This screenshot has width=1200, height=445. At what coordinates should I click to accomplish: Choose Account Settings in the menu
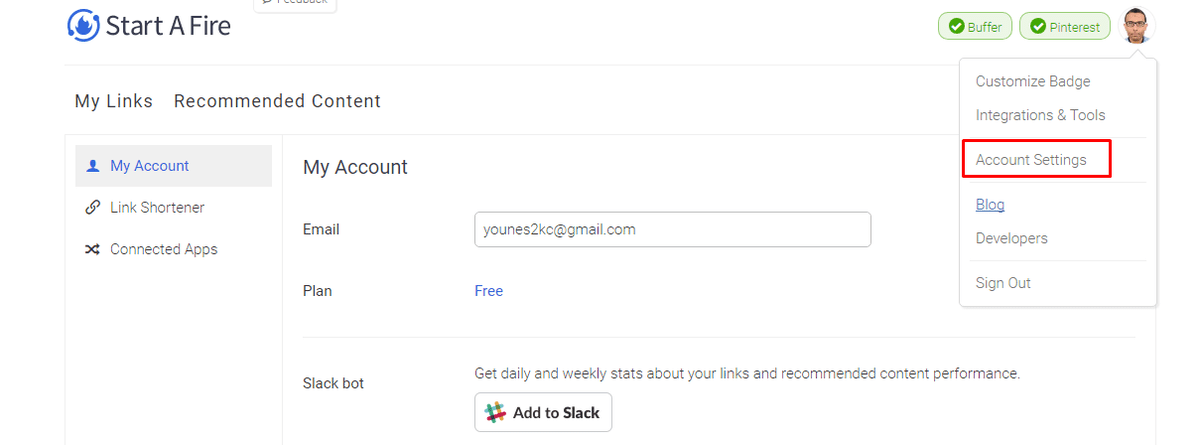coord(1031,160)
